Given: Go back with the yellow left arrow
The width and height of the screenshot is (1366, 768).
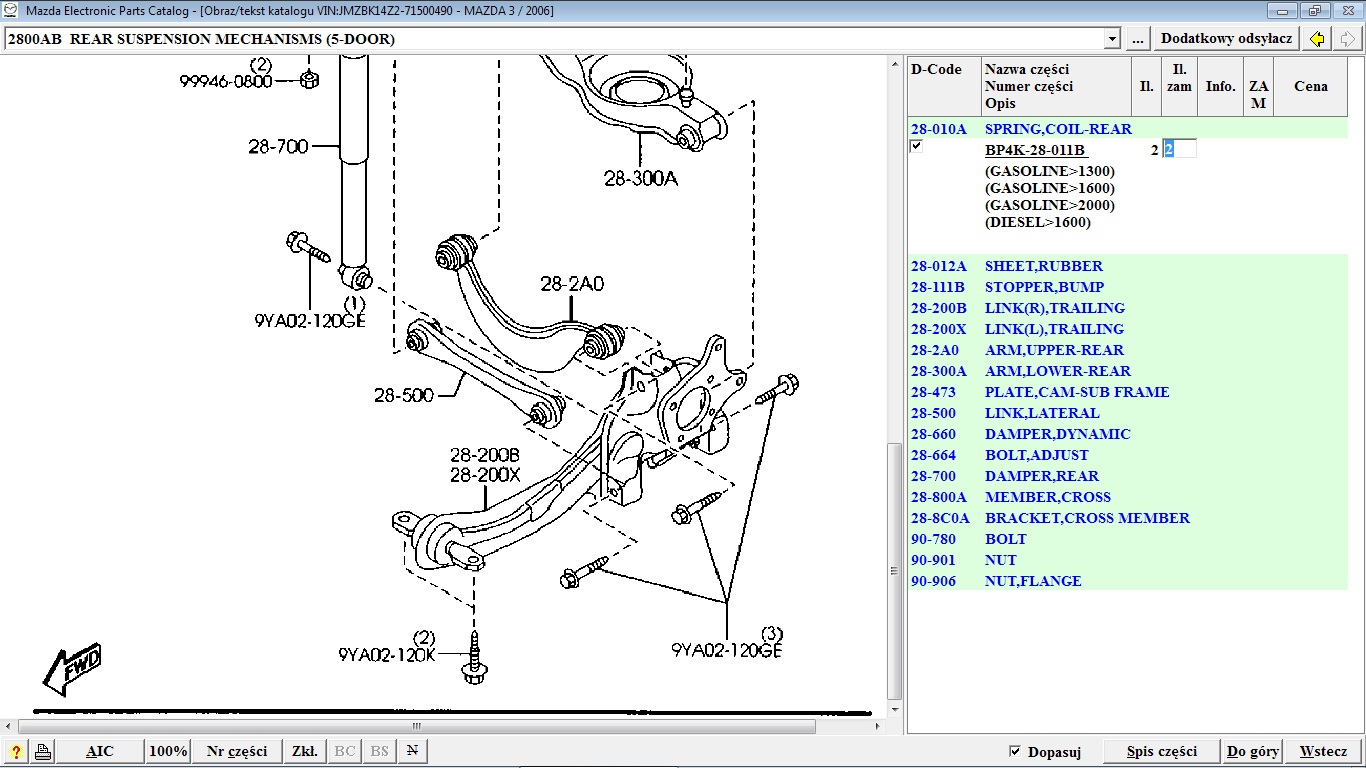Looking at the screenshot, I should pyautogui.click(x=1318, y=39).
